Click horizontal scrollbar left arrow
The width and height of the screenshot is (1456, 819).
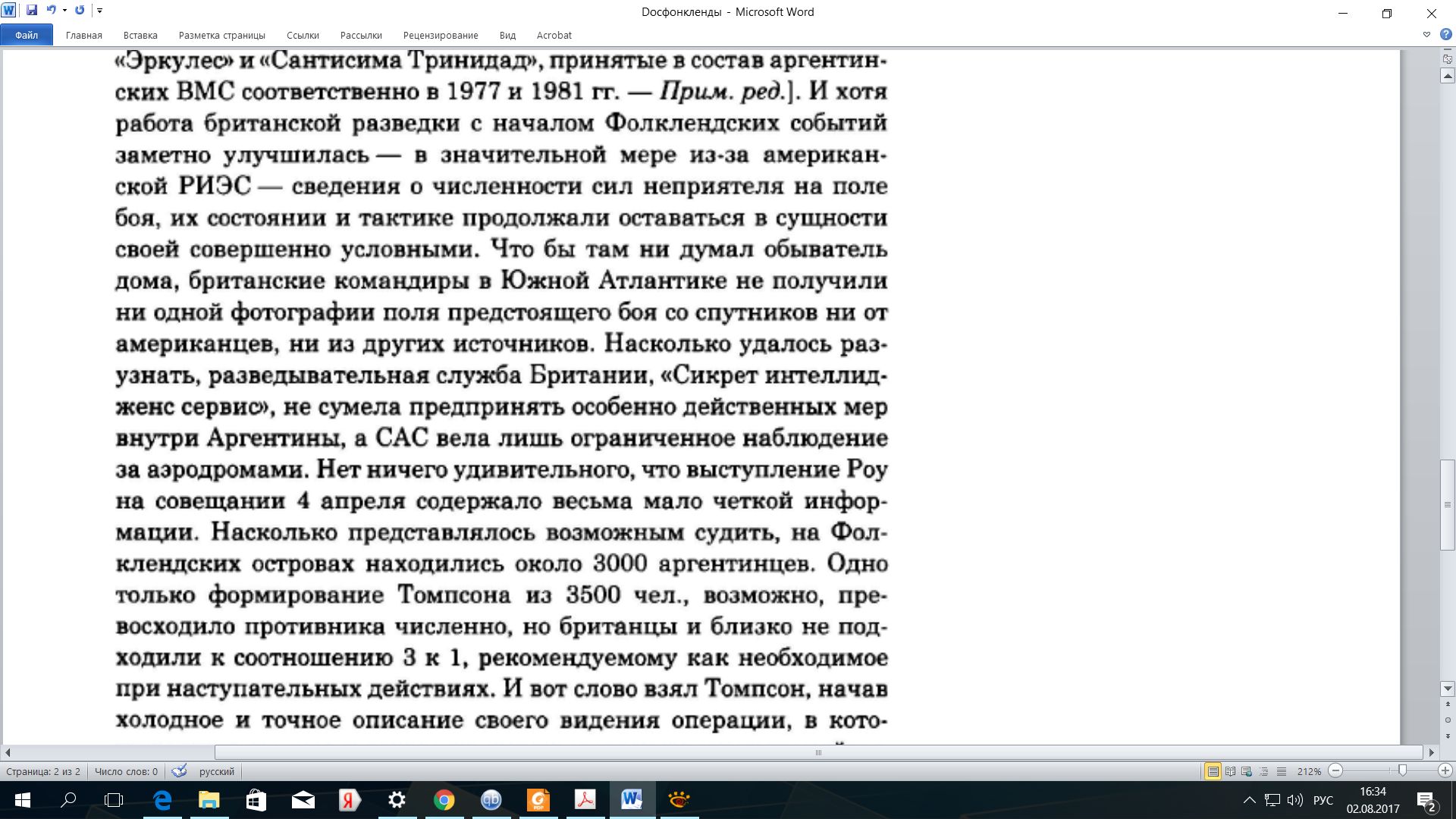[8, 752]
